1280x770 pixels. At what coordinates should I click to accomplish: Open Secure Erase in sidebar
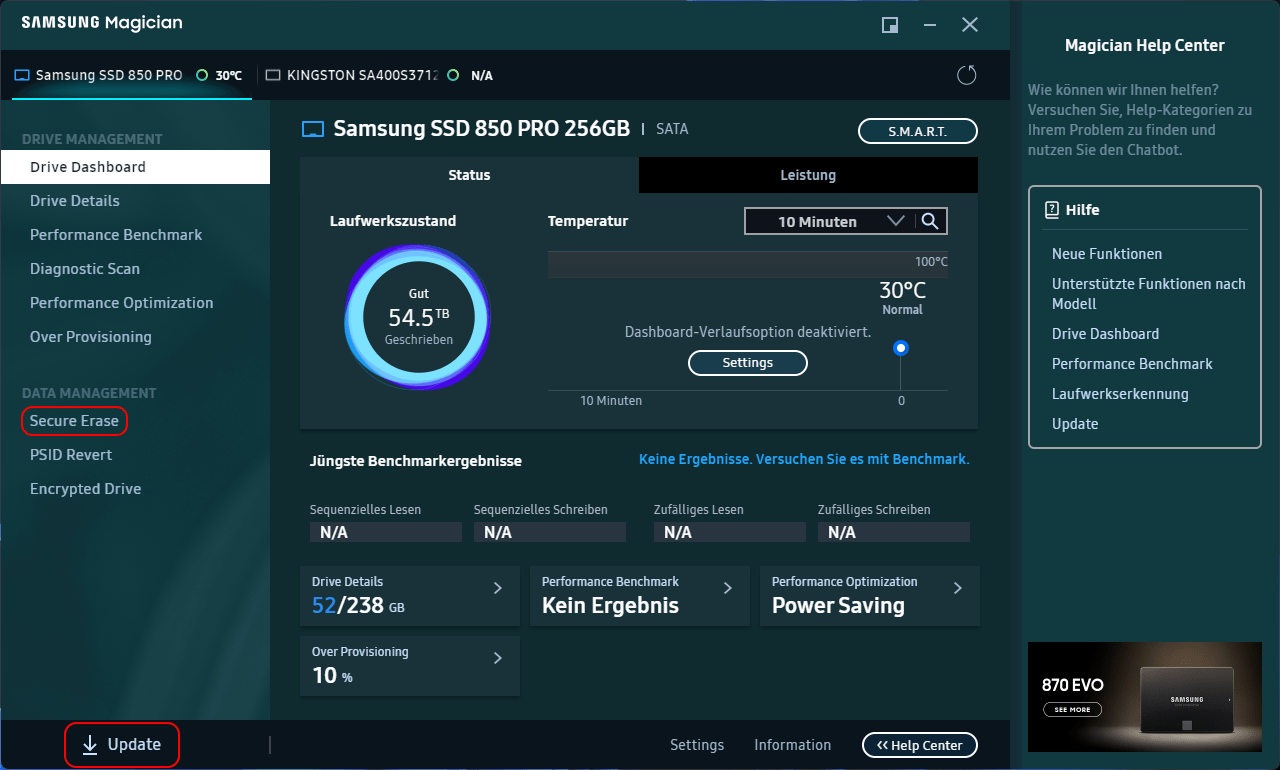click(x=74, y=421)
